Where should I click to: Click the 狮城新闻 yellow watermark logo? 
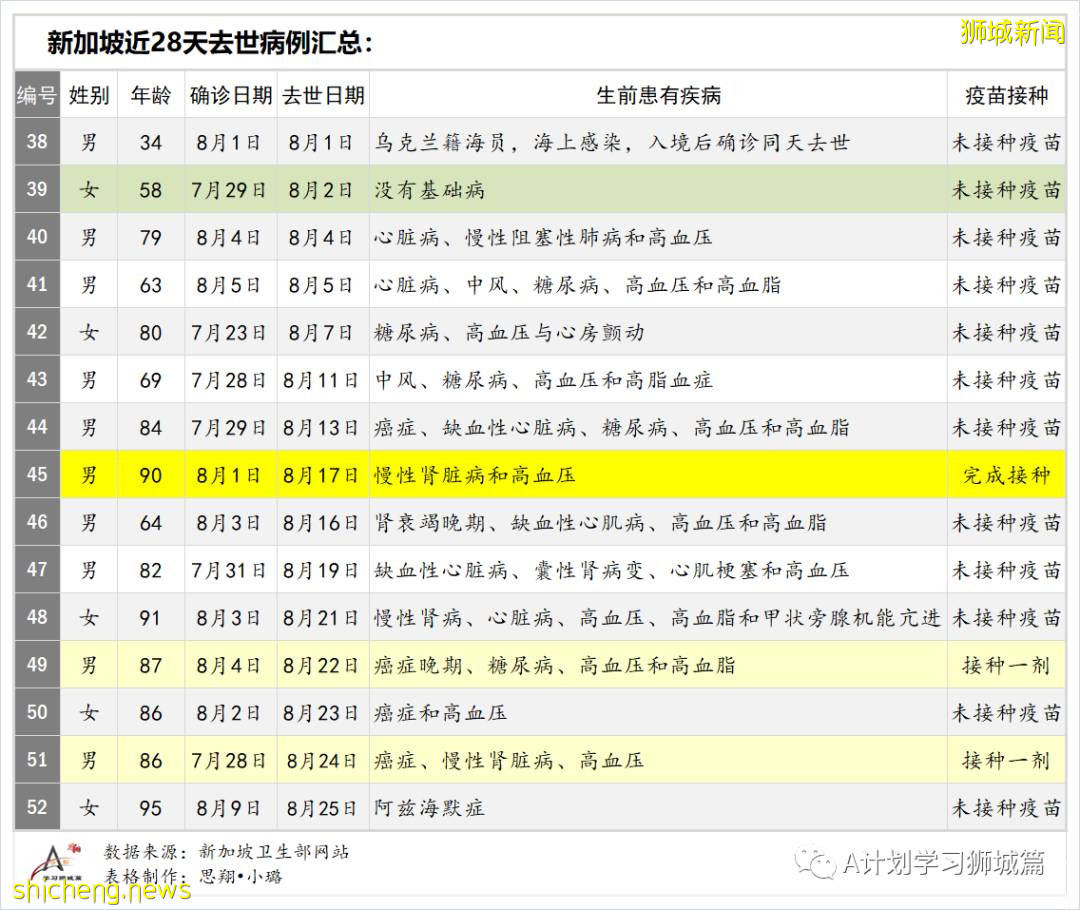[x=1012, y=32]
